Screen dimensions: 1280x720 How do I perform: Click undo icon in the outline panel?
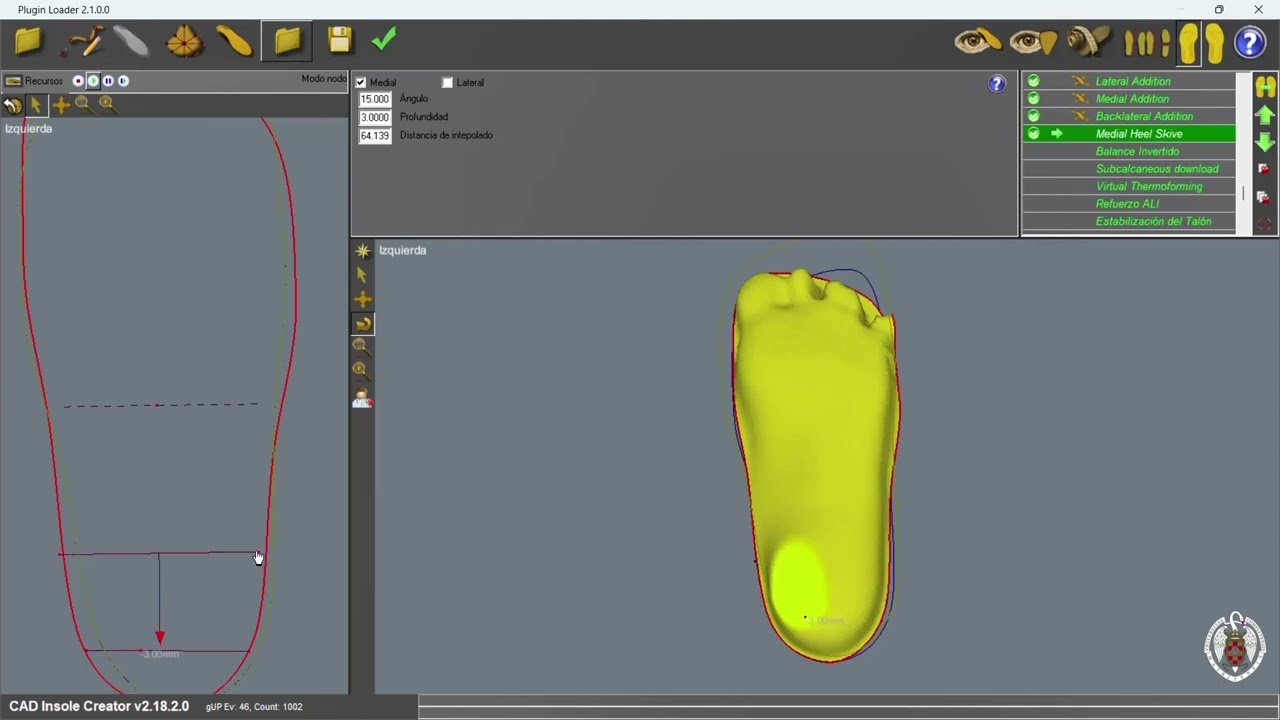click(12, 104)
